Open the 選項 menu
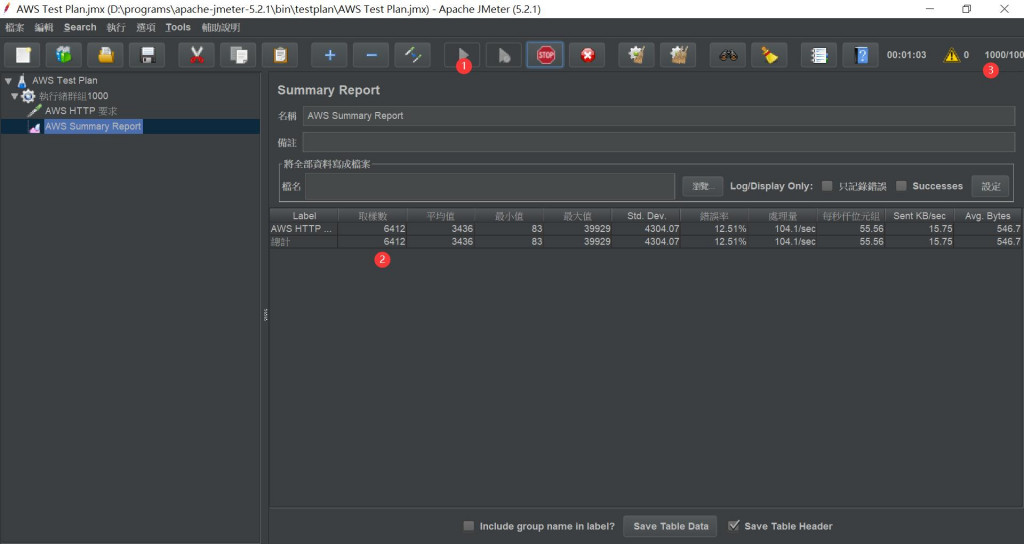 pos(146,27)
